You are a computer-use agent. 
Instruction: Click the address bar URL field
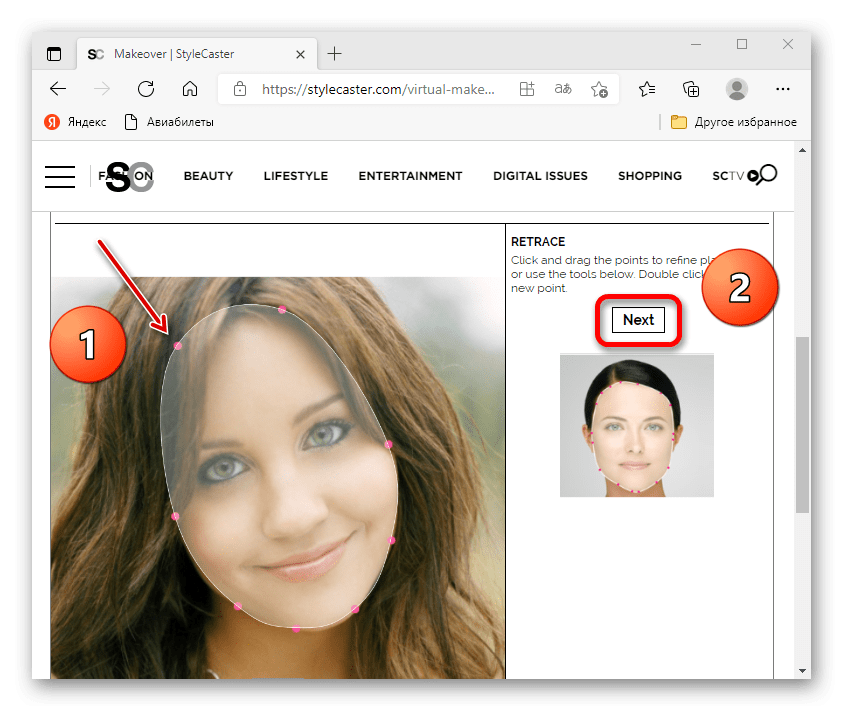click(377, 89)
